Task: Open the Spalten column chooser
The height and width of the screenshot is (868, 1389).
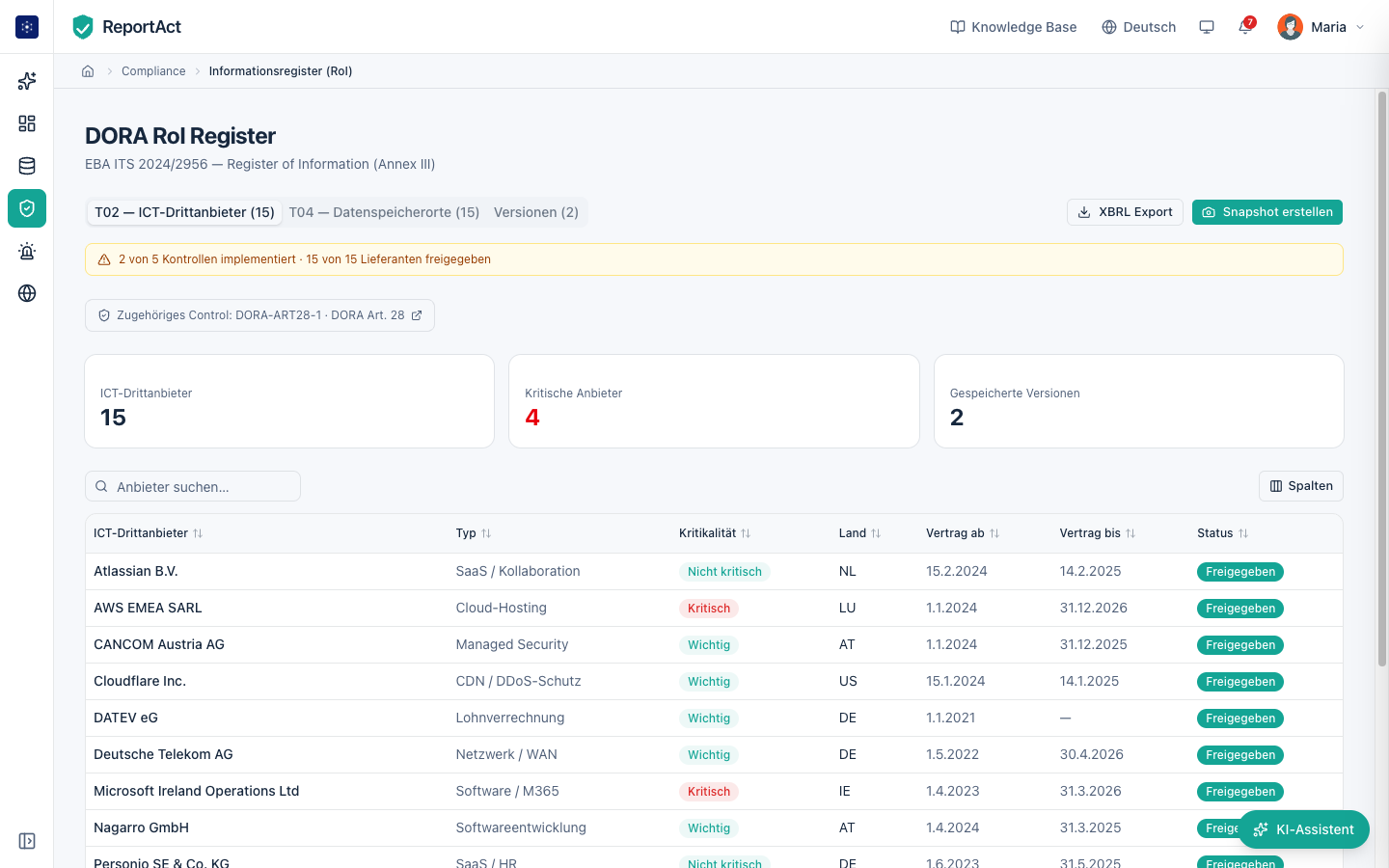Action: (1301, 486)
